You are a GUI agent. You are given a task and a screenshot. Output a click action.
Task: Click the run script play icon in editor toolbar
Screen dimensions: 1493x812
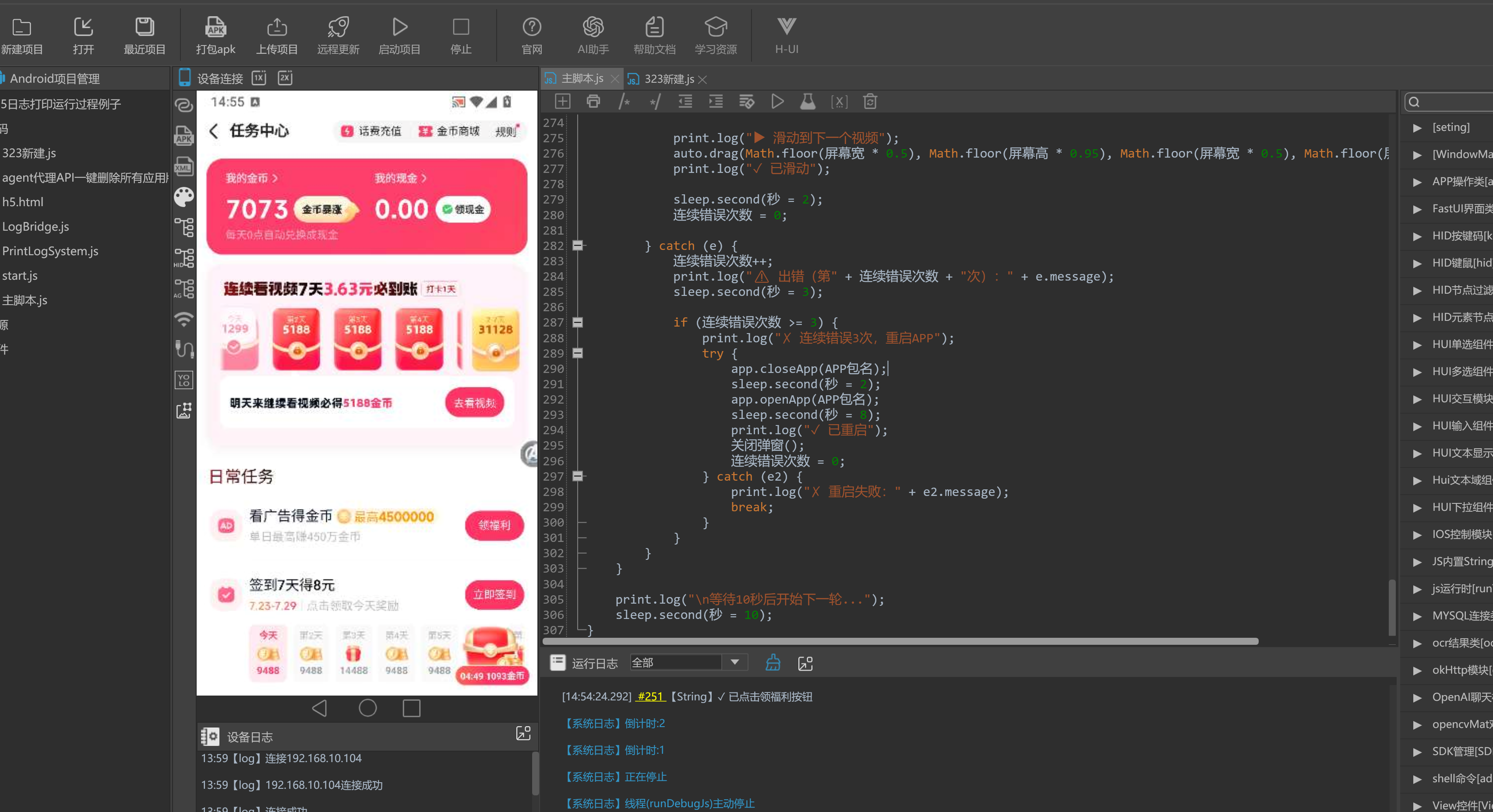click(777, 102)
